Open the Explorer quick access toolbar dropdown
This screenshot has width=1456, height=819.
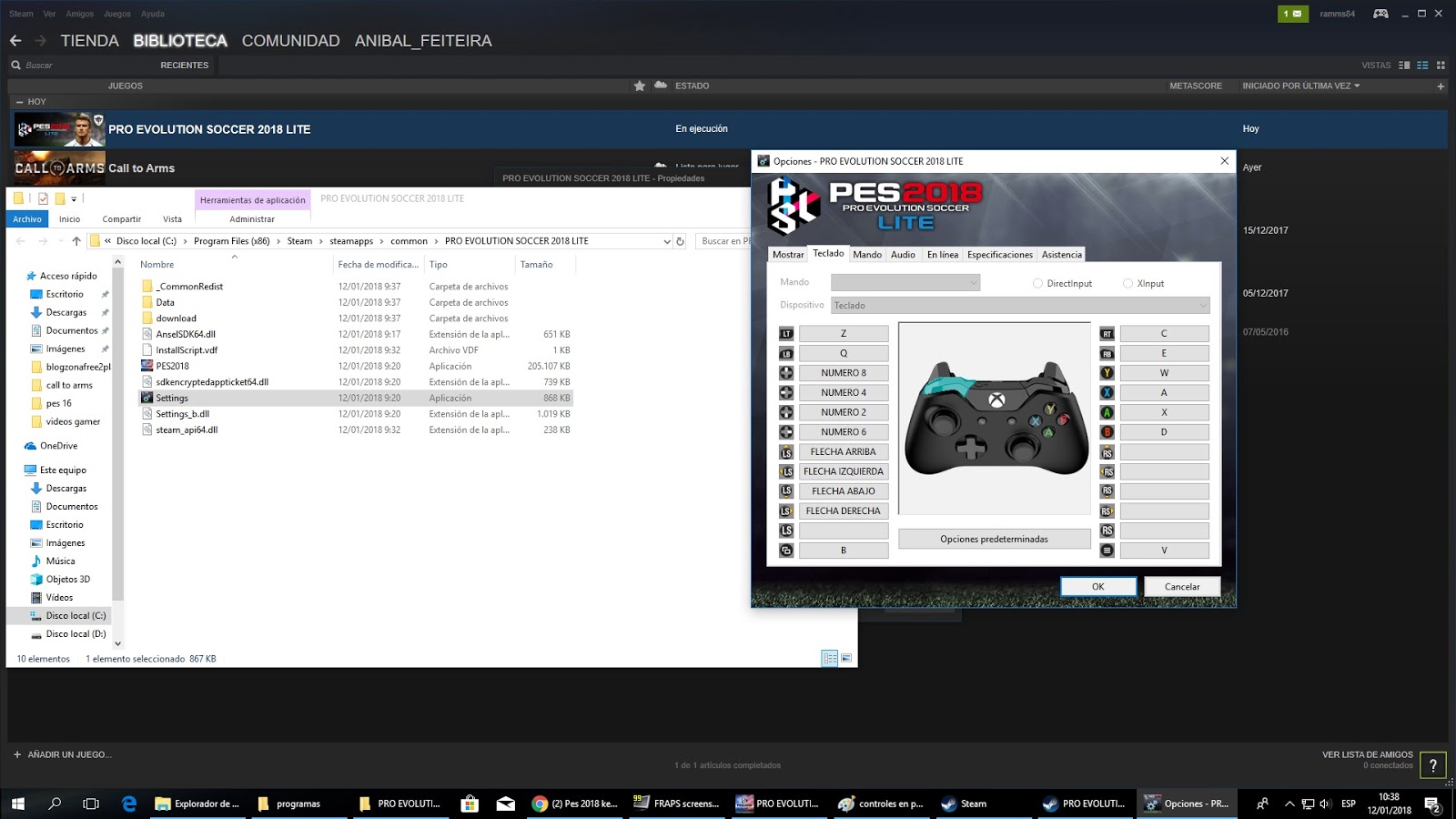74,198
